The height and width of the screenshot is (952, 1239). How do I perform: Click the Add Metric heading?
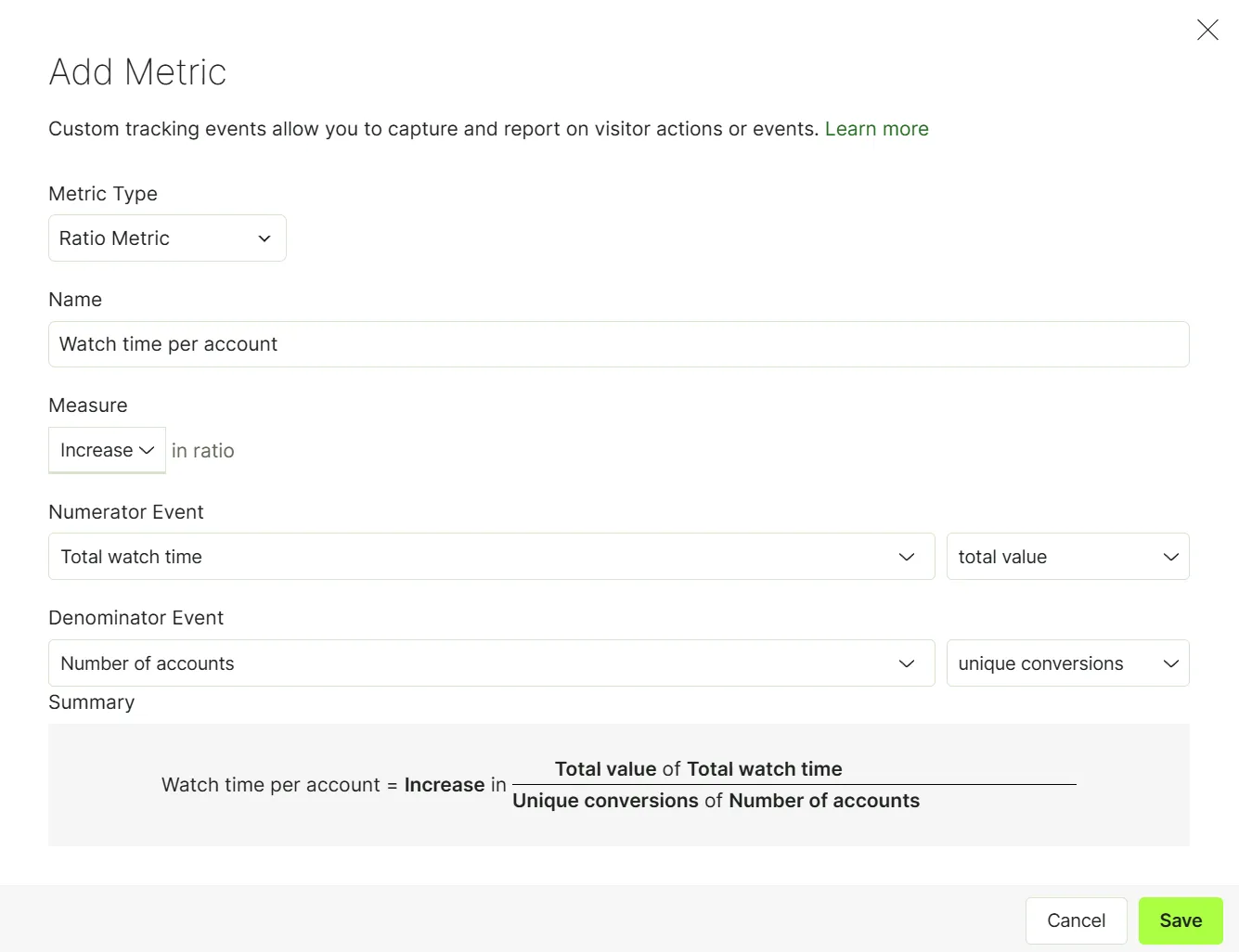(137, 72)
